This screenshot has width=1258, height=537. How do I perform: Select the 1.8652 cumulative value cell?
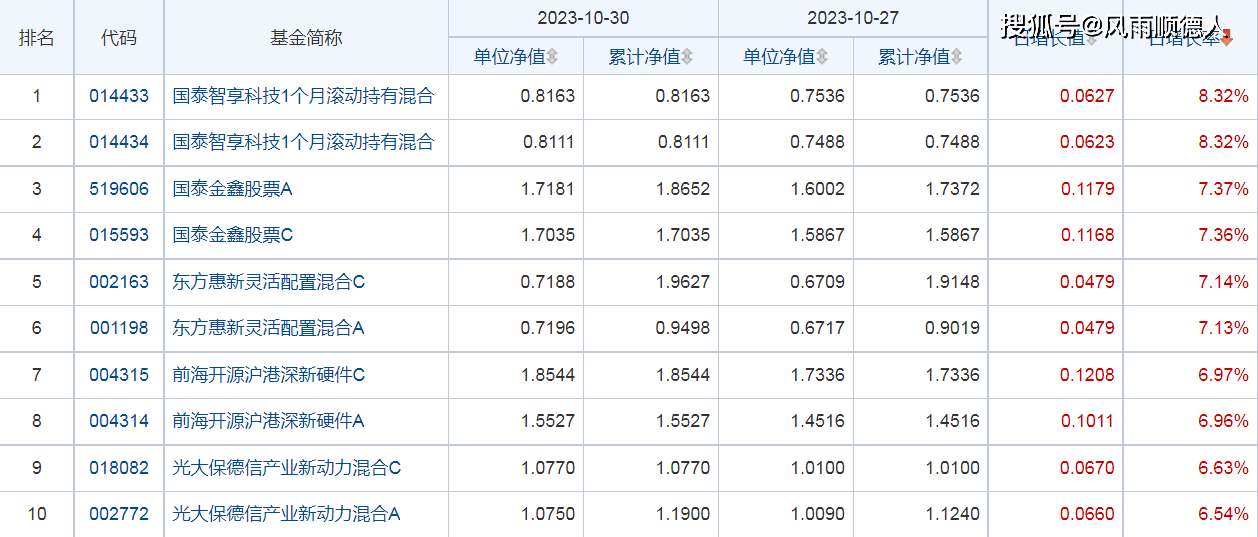[683, 189]
